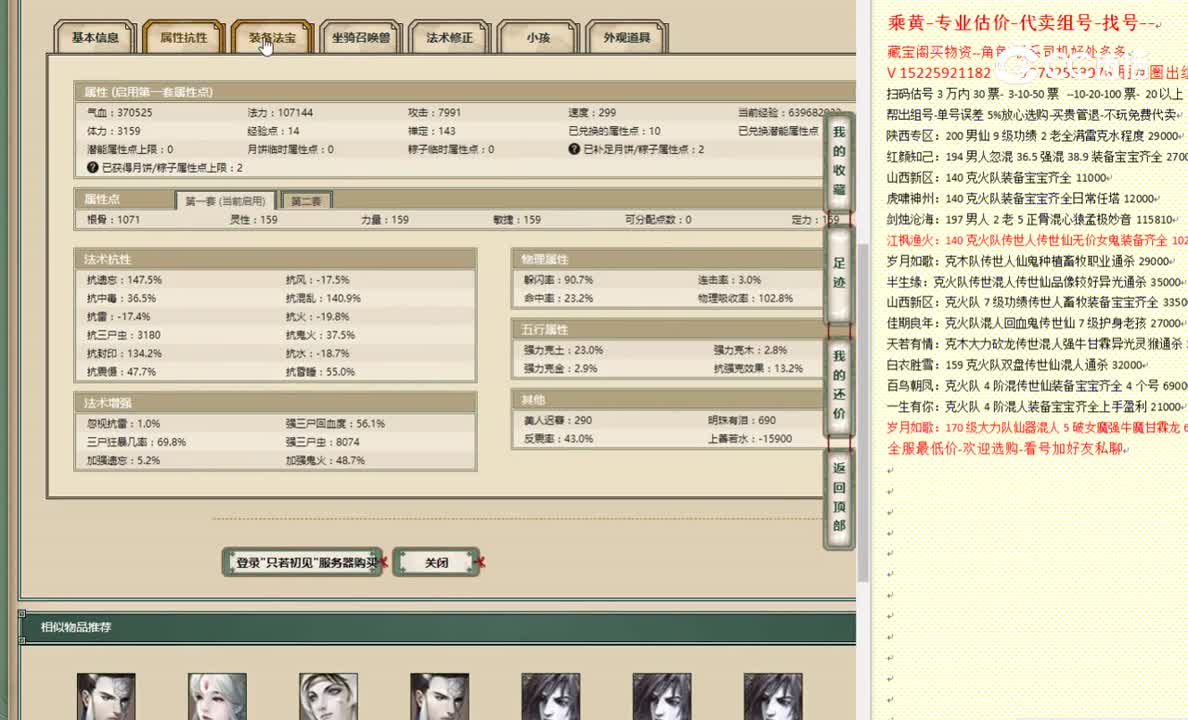Click the 敏捷 : 159 value
Viewport: 1188px width, 720px height.
point(517,220)
